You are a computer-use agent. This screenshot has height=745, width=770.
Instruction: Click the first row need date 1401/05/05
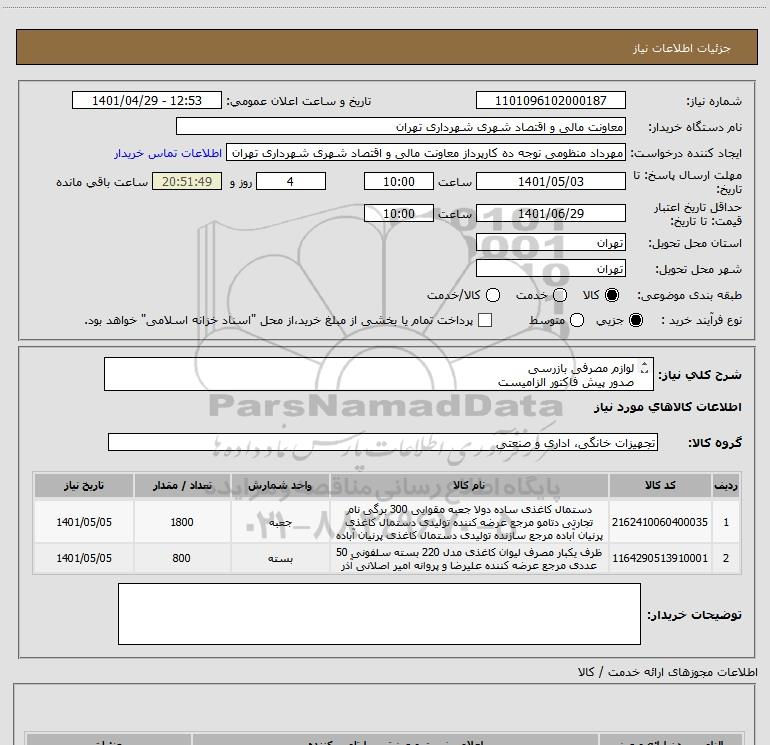(83, 522)
